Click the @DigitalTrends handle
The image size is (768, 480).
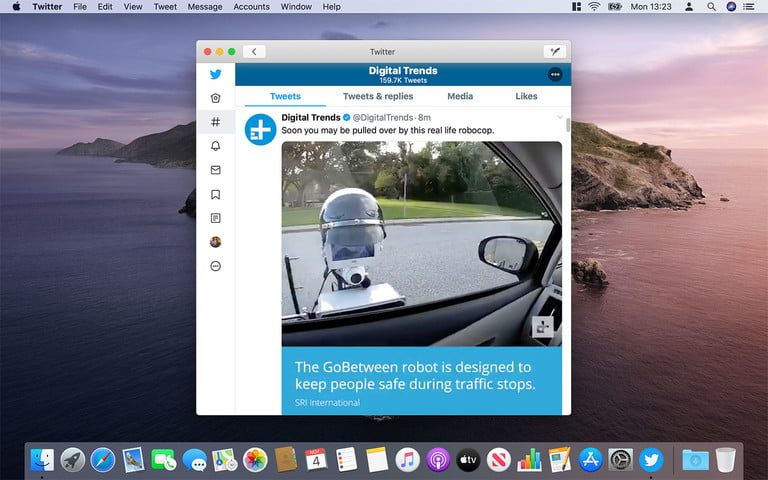coord(383,118)
